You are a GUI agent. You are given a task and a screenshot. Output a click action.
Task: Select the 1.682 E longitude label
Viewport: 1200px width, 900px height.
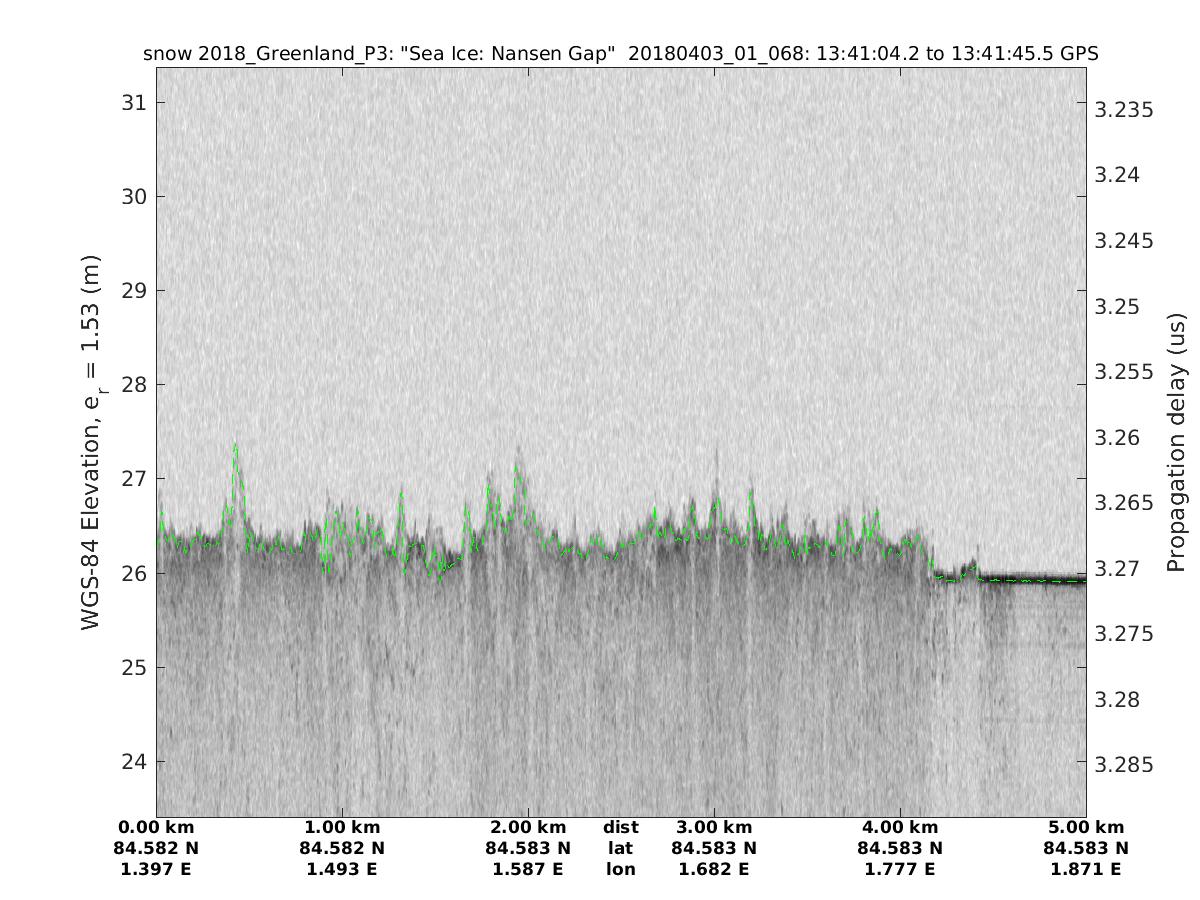[x=714, y=869]
